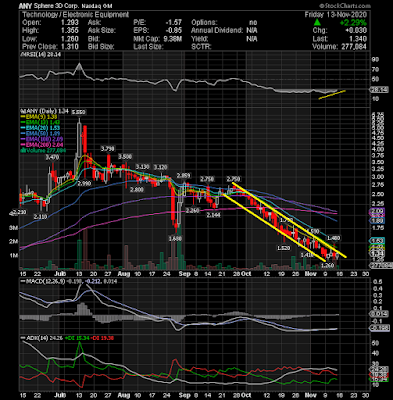Click the EPS value -0.85
The height and width of the screenshot is (400, 393).
(174, 31)
